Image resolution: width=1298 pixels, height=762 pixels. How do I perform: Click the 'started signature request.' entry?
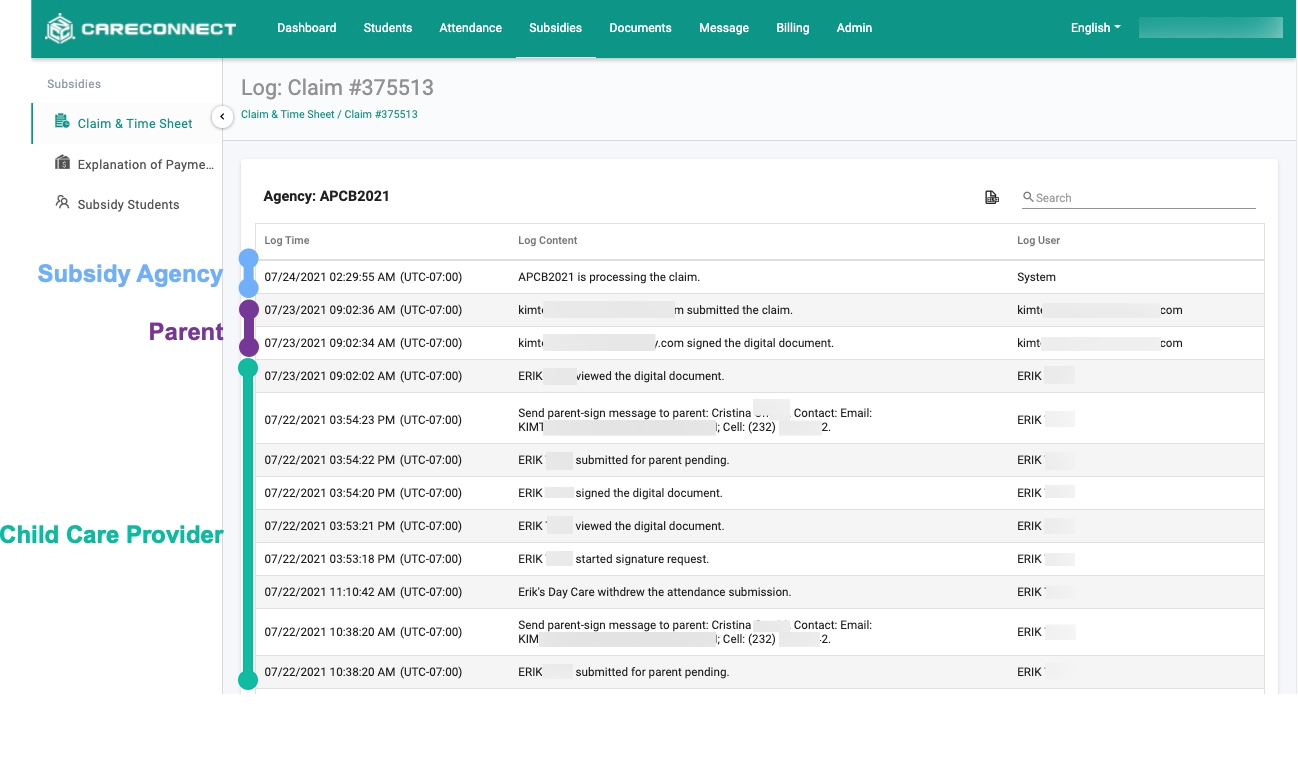[x=613, y=559]
